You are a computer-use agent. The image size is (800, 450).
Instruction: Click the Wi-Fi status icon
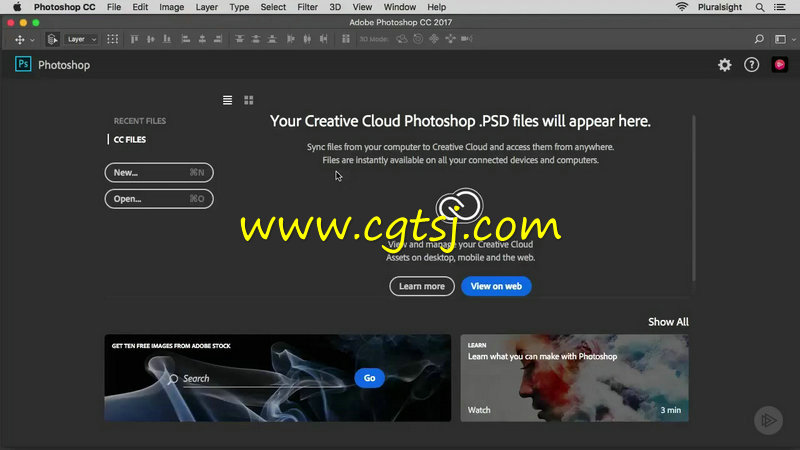[682, 7]
